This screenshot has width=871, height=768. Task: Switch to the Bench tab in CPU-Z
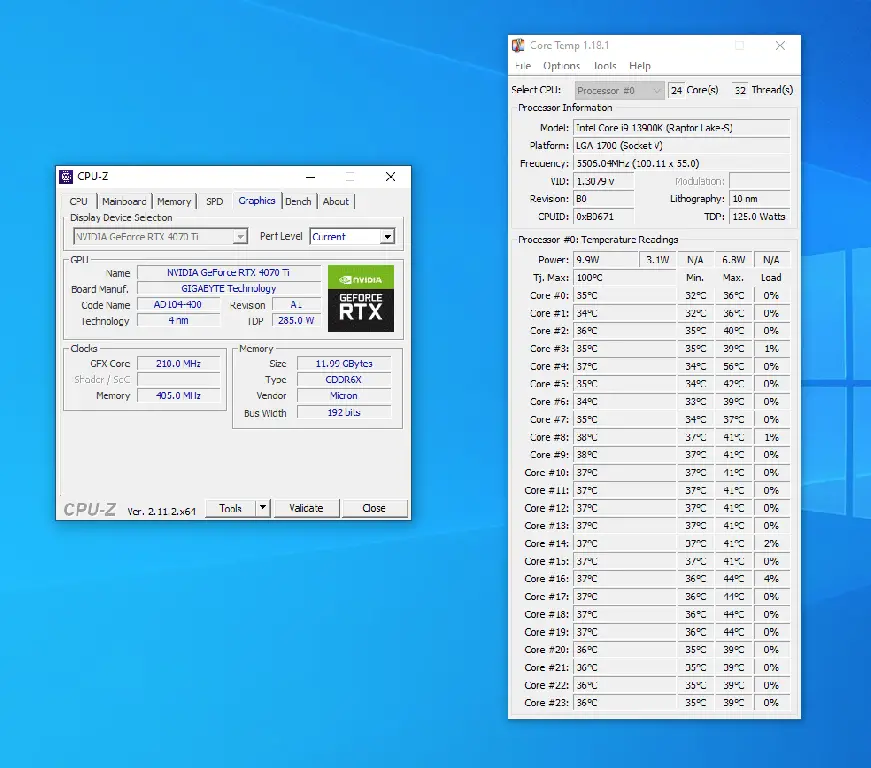(298, 201)
